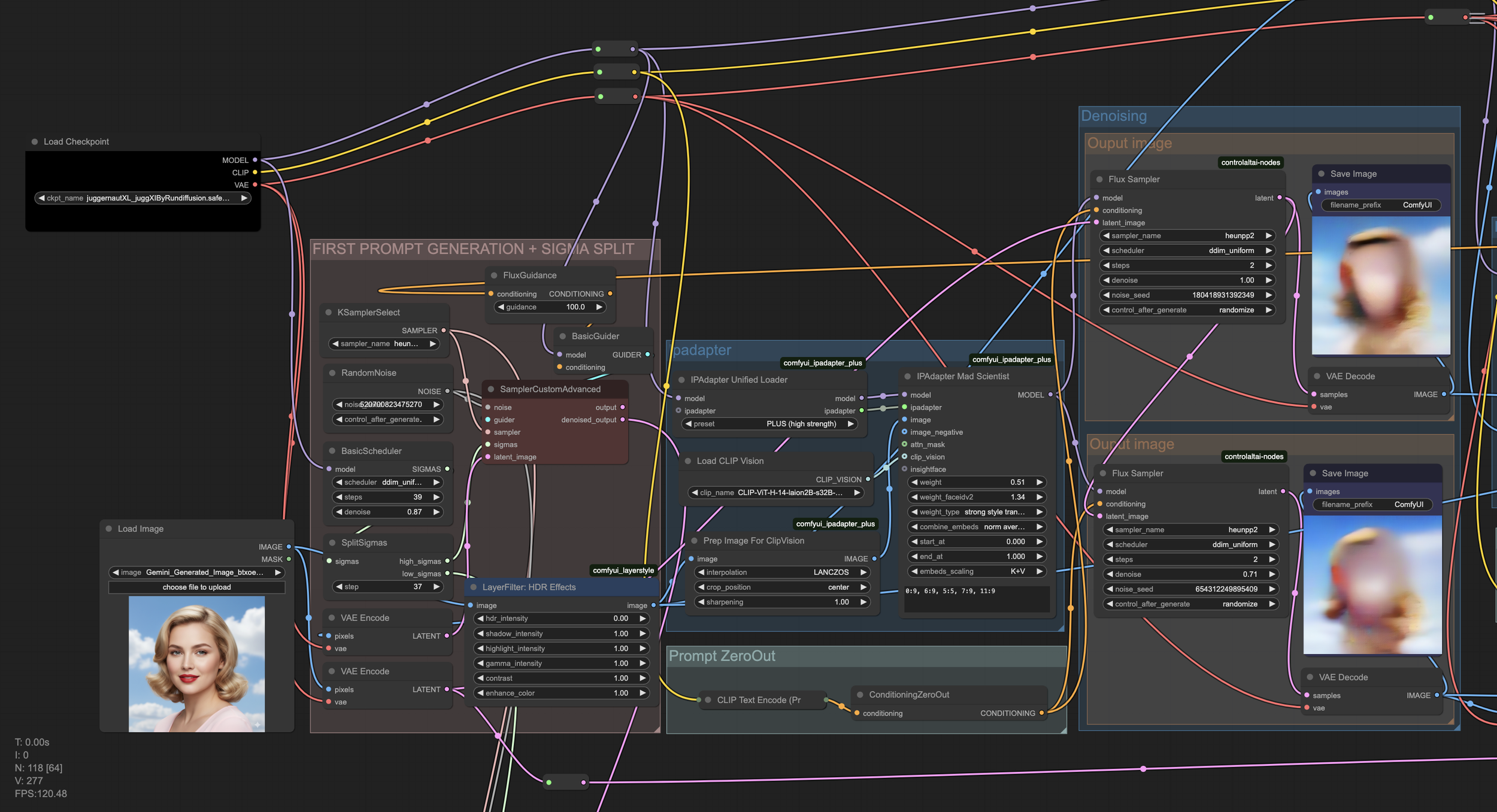Select the Prompt ZeroOut group header
The height and width of the screenshot is (812, 1497).
pos(722,656)
